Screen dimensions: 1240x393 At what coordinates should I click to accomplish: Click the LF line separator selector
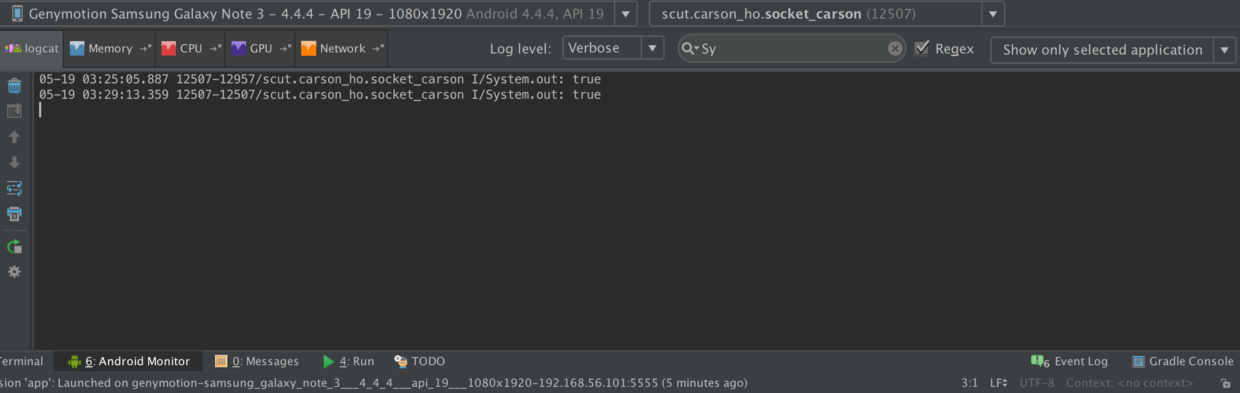click(998, 383)
